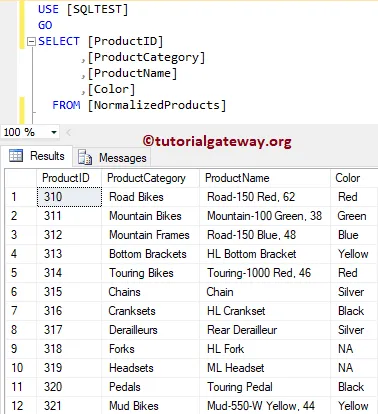Click [ProductCategory] in the query editor
The height and width of the screenshot is (414, 378).
pos(146,58)
